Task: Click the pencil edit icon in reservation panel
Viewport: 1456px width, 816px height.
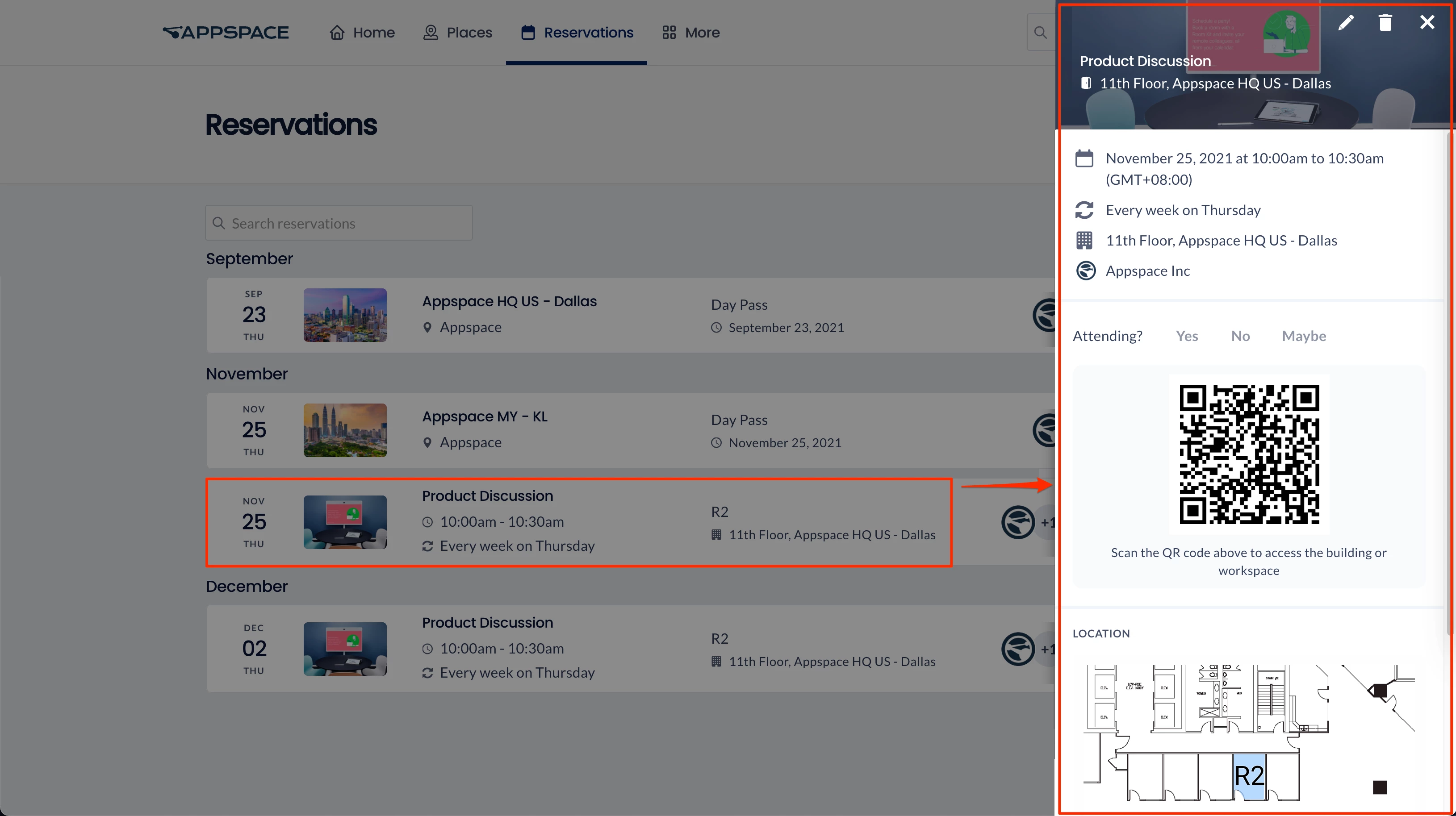Action: coord(1346,23)
